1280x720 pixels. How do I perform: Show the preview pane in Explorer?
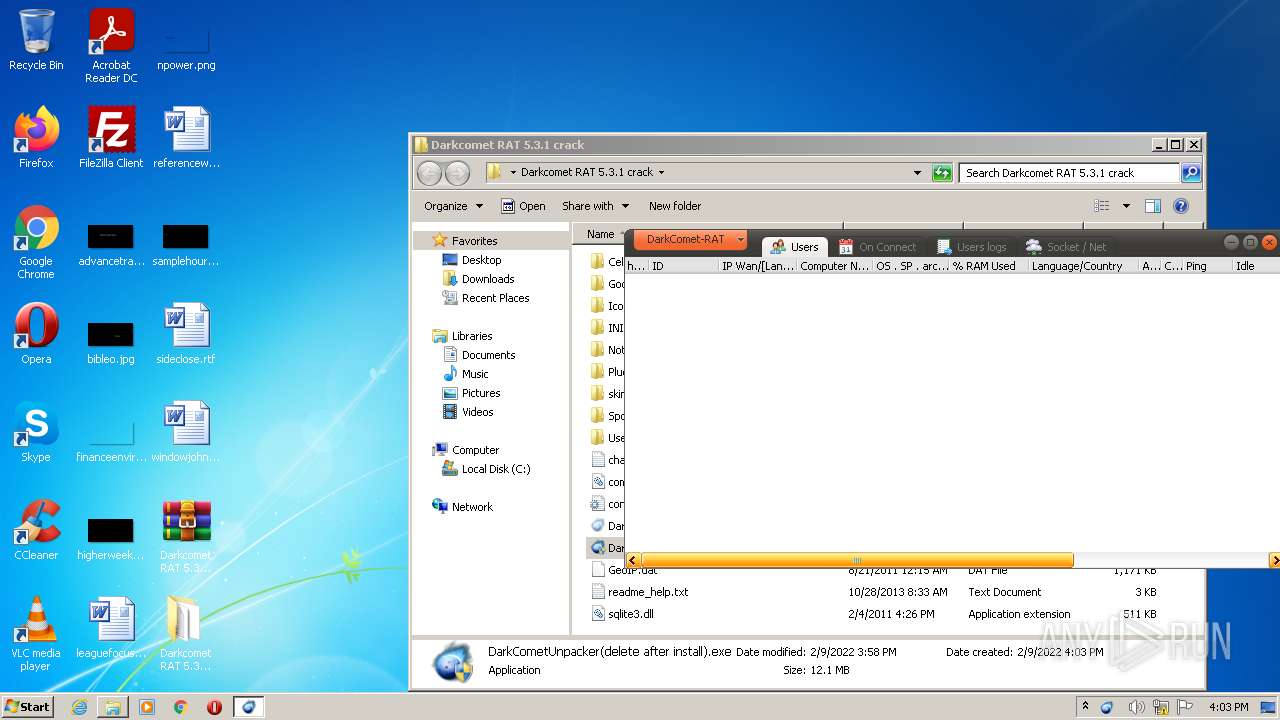click(x=1152, y=206)
